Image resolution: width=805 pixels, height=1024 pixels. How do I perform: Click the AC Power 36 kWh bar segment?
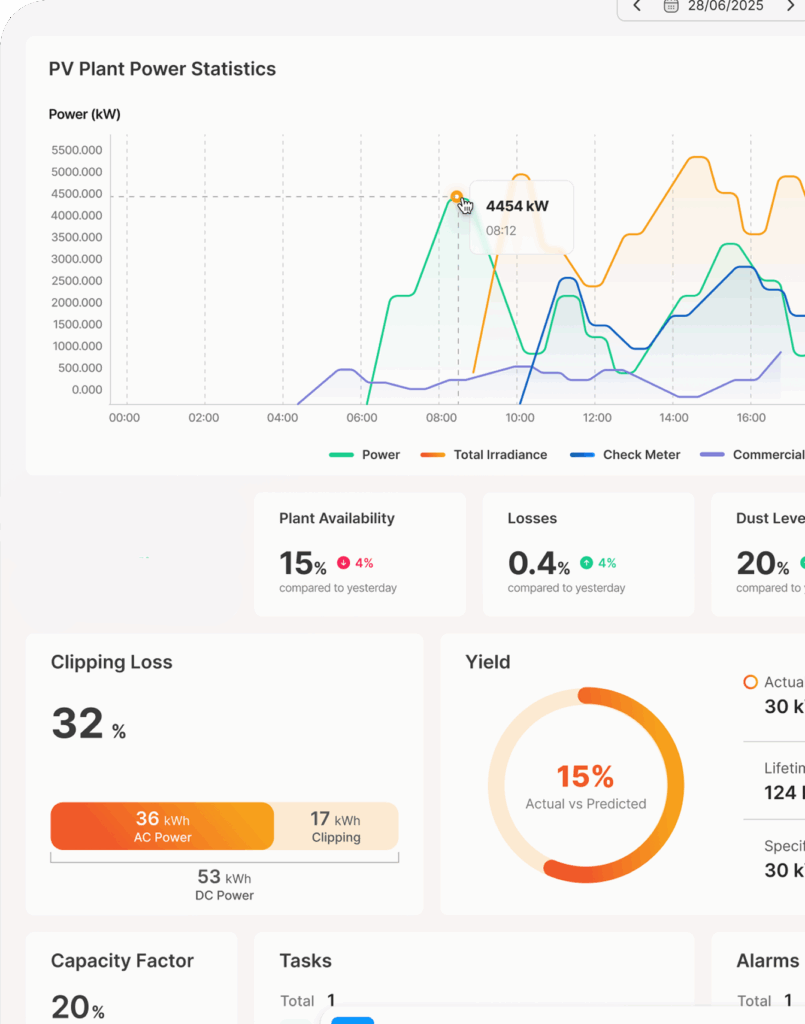coord(162,826)
